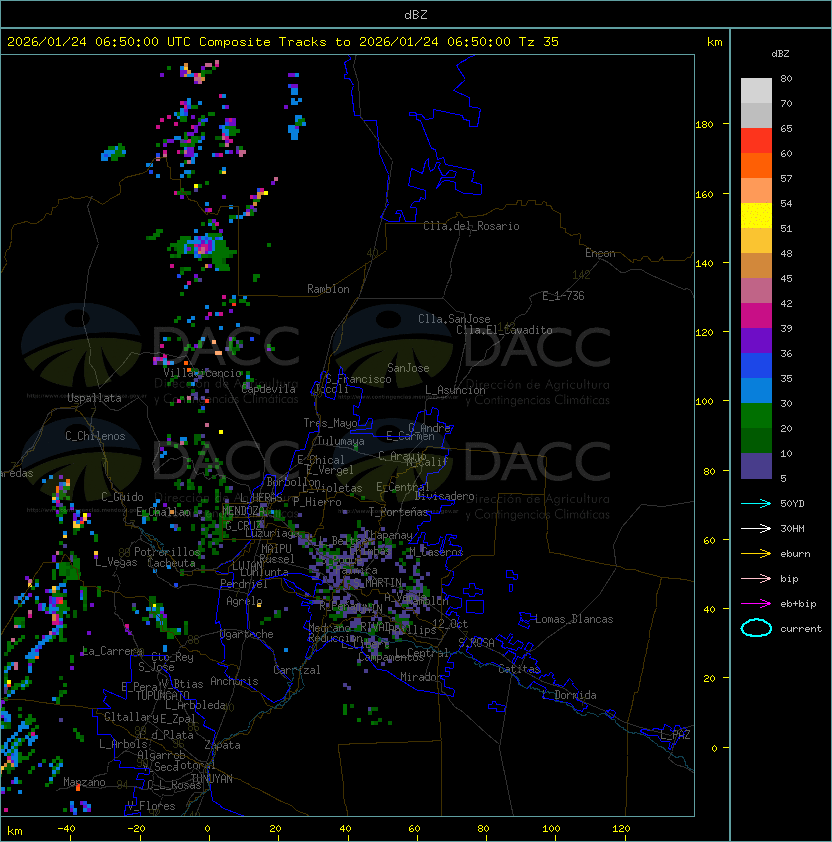
Task: Click the pink bip arrow in legend
Action: tap(756, 578)
